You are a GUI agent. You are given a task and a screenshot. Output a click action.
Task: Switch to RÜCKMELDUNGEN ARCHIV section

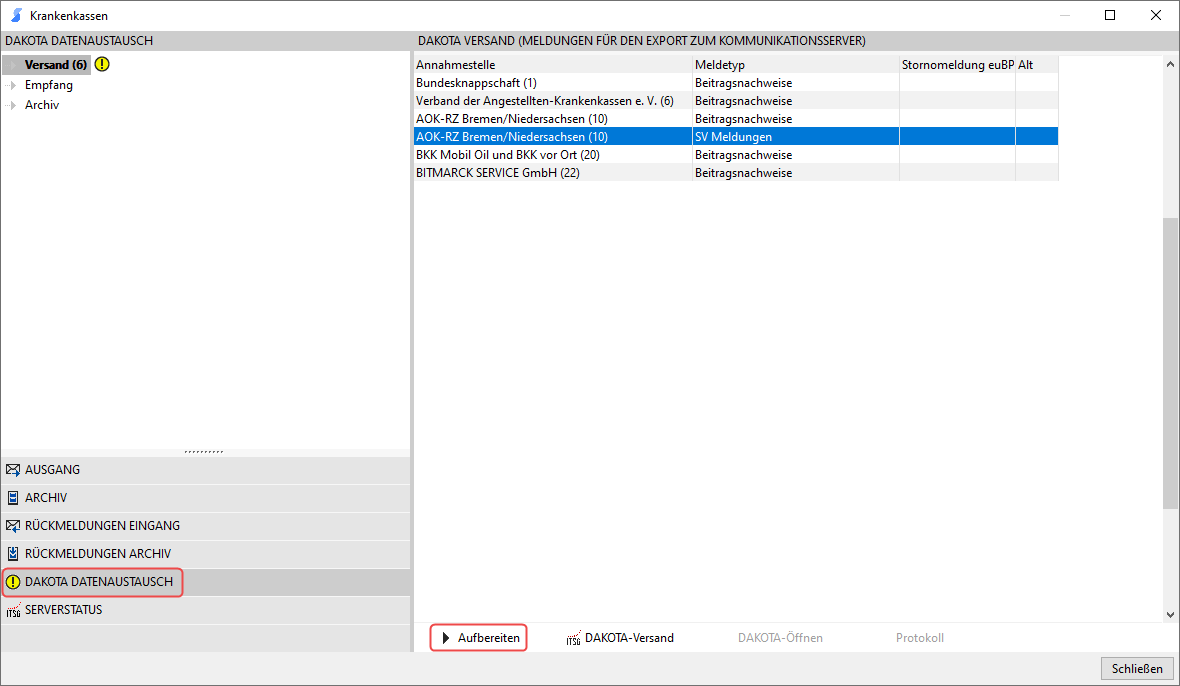tap(205, 554)
